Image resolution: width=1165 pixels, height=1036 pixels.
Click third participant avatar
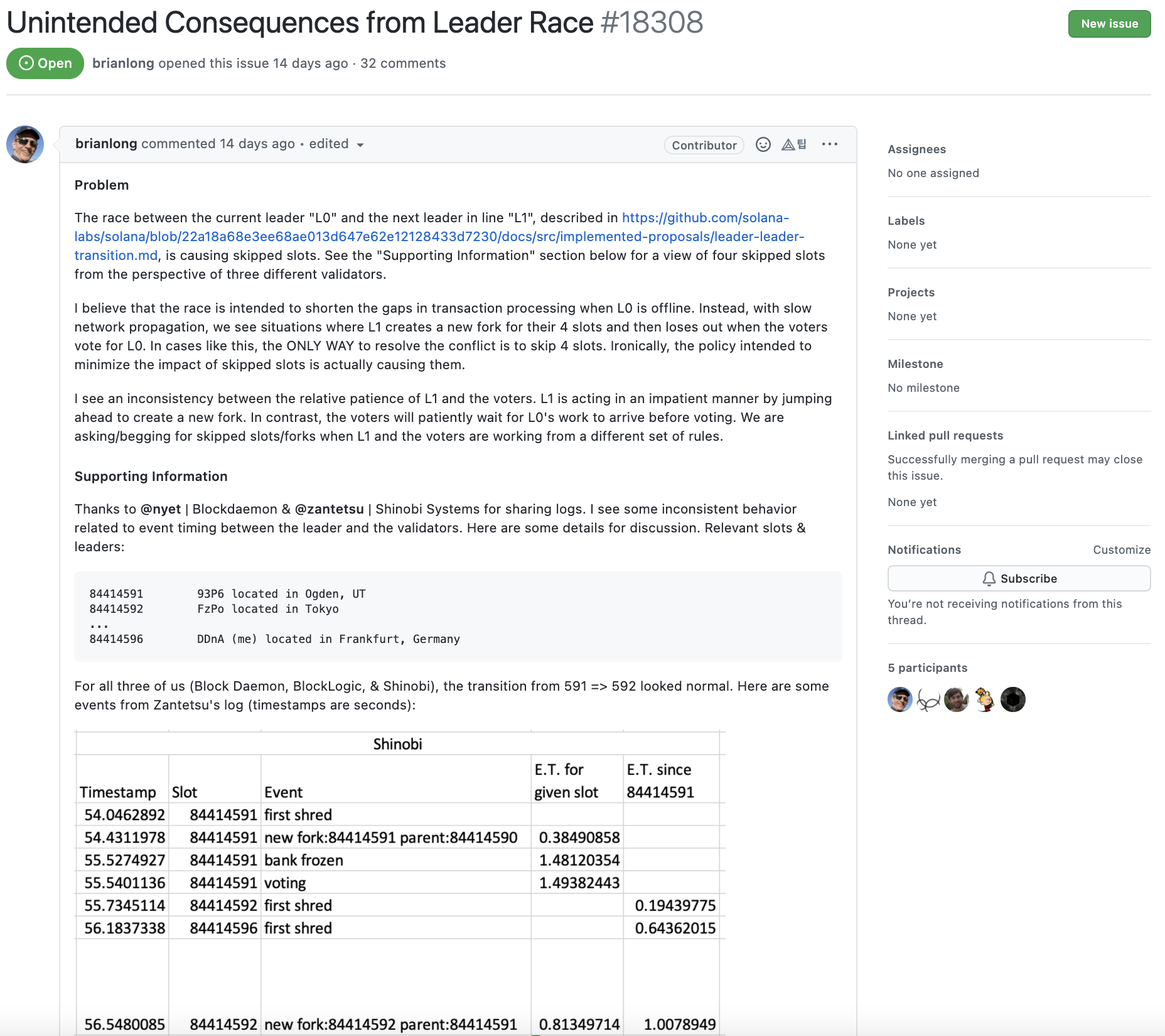tap(957, 699)
